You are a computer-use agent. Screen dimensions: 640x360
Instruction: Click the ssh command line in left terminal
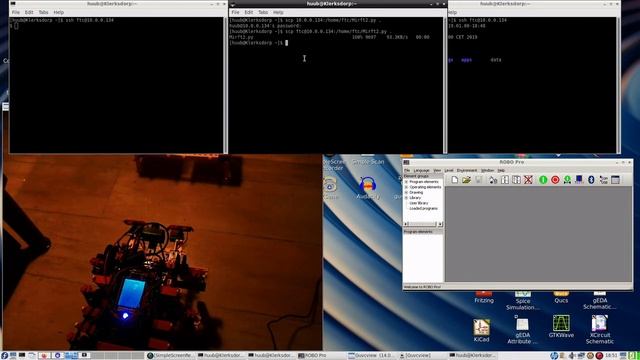tap(62, 20)
